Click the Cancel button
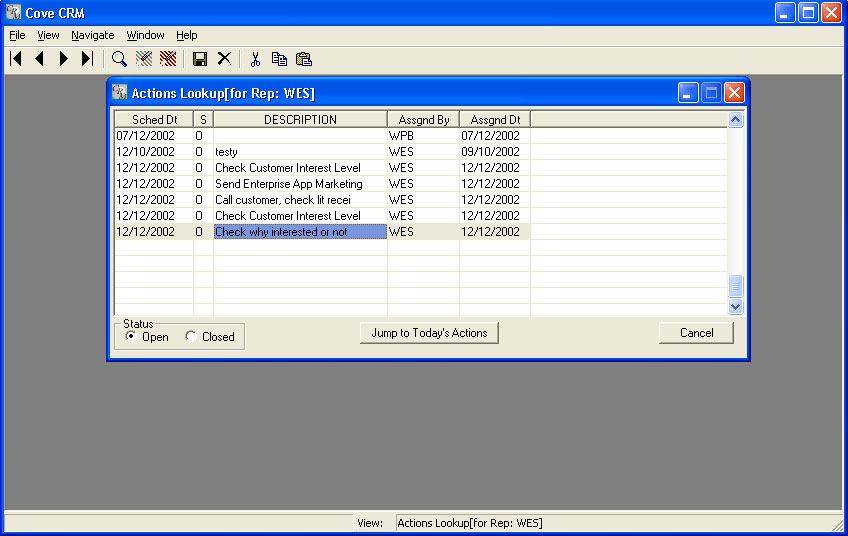 [697, 333]
